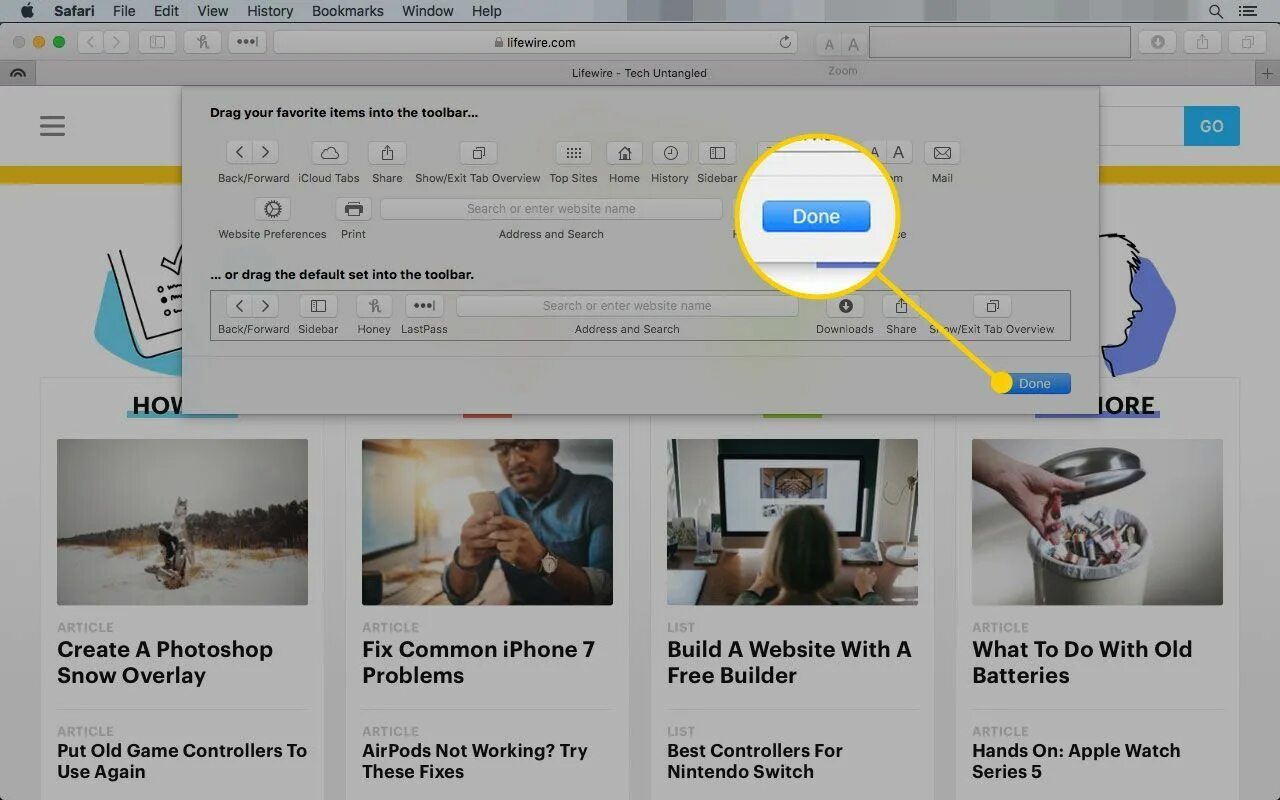This screenshot has height=800, width=1280.
Task: Click the Address and Search field in the default set
Action: tap(627, 306)
